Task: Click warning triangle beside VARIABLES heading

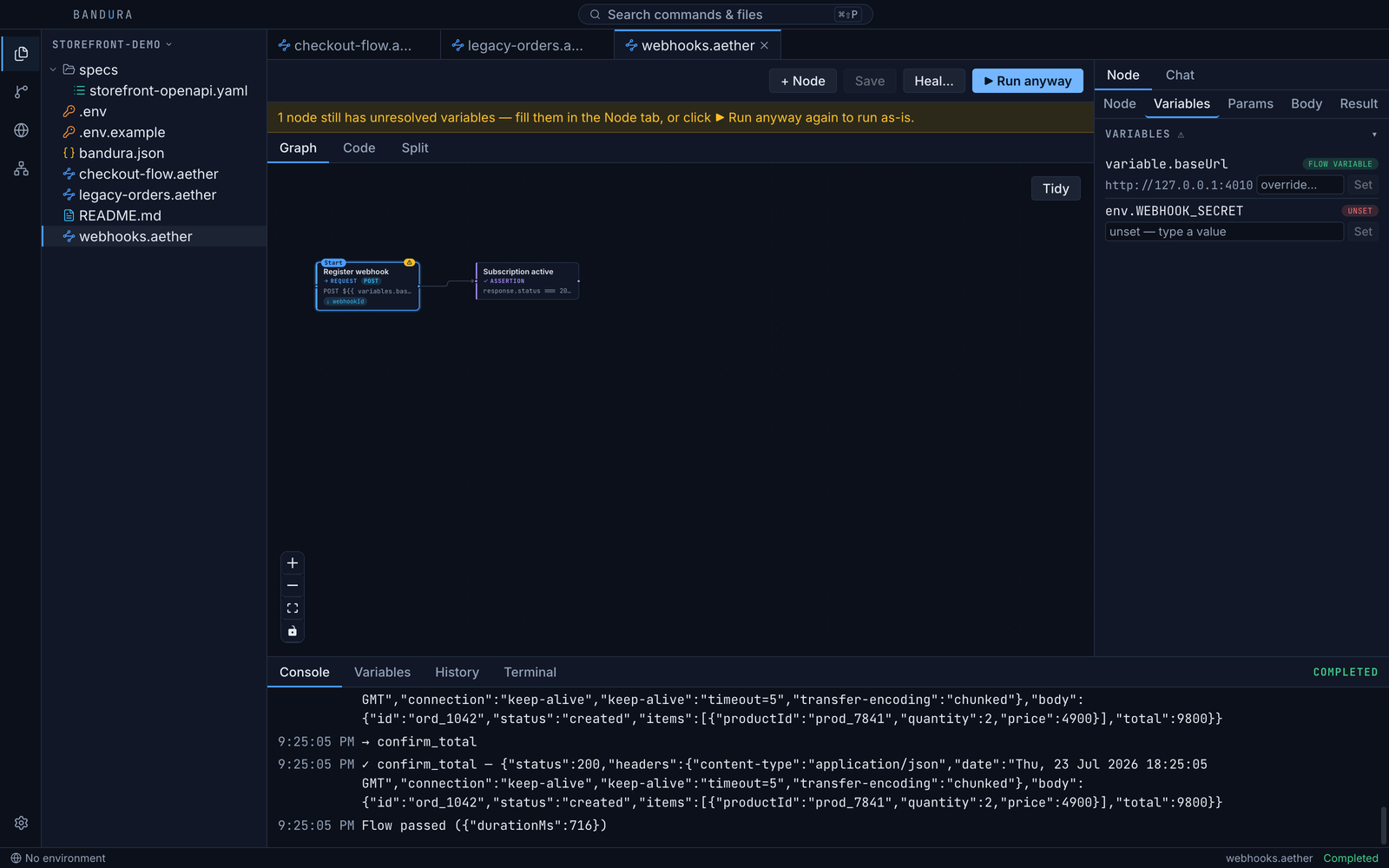Action: [1181, 135]
